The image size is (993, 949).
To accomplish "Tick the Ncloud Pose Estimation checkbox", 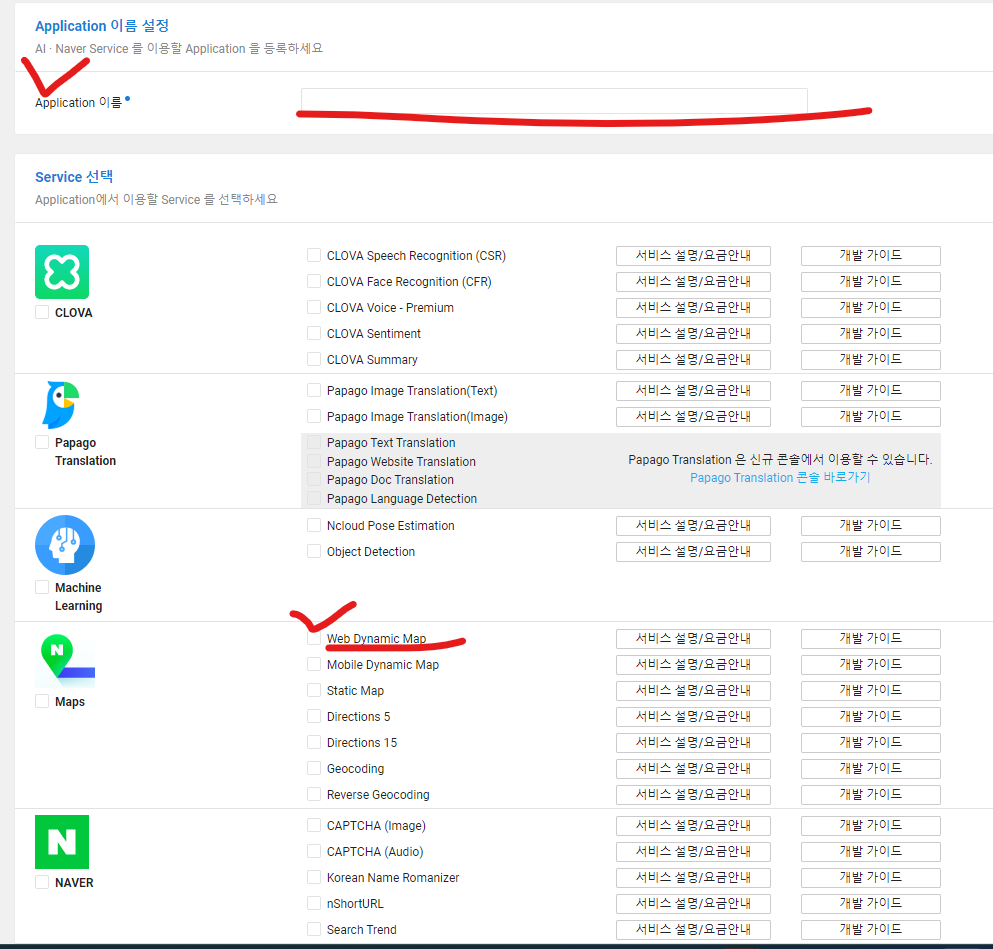I will point(313,525).
